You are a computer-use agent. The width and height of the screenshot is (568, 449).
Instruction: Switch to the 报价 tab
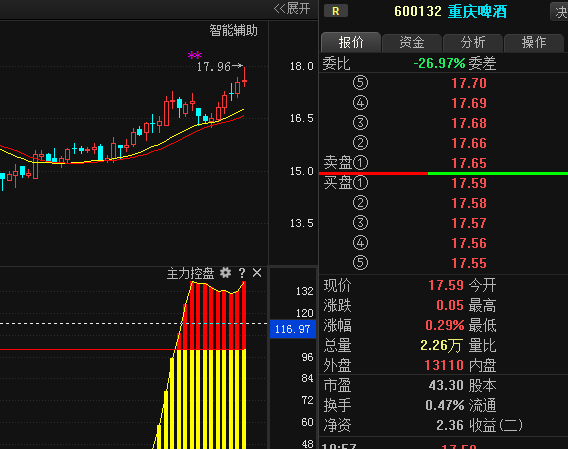(x=351, y=42)
